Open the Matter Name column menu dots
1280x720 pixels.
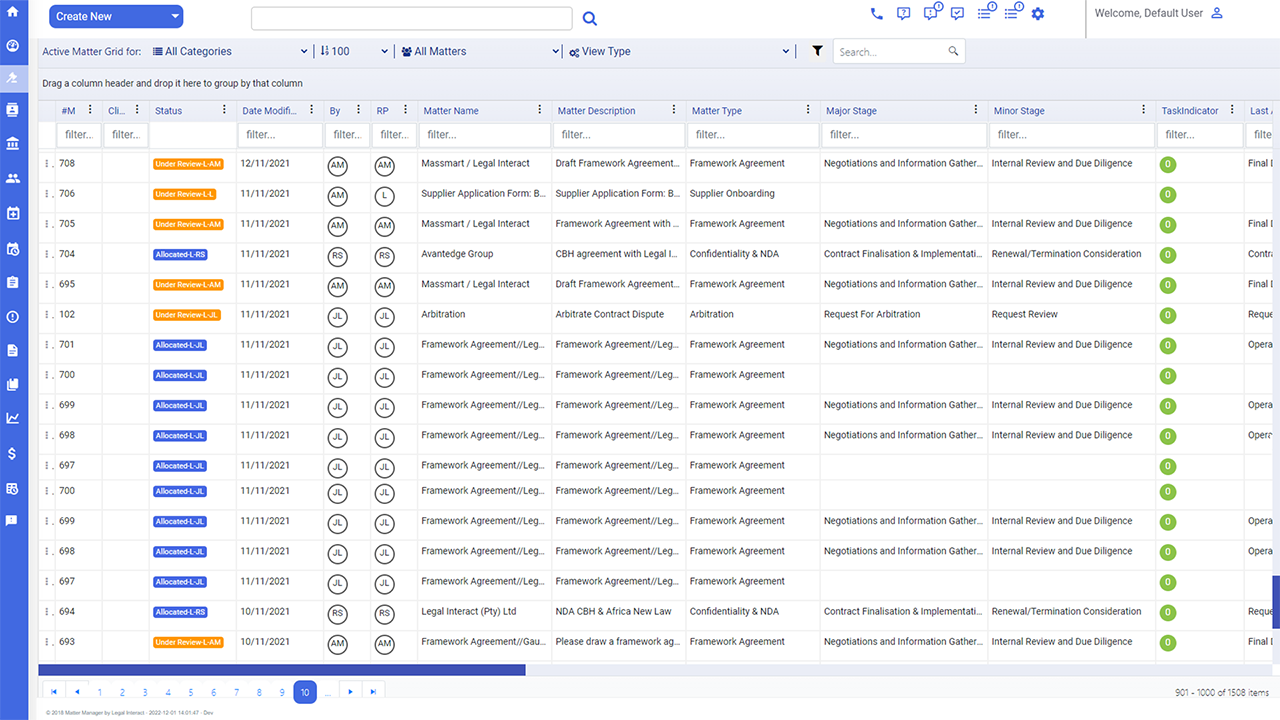click(539, 110)
